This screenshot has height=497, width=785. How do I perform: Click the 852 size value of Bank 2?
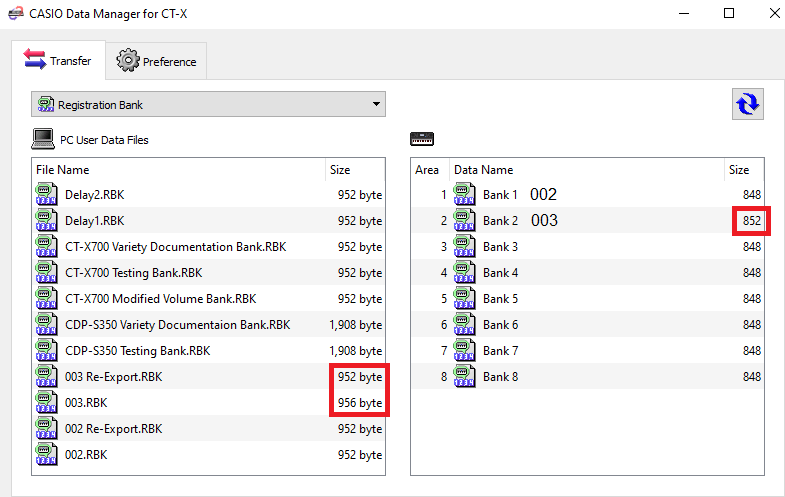point(752,221)
